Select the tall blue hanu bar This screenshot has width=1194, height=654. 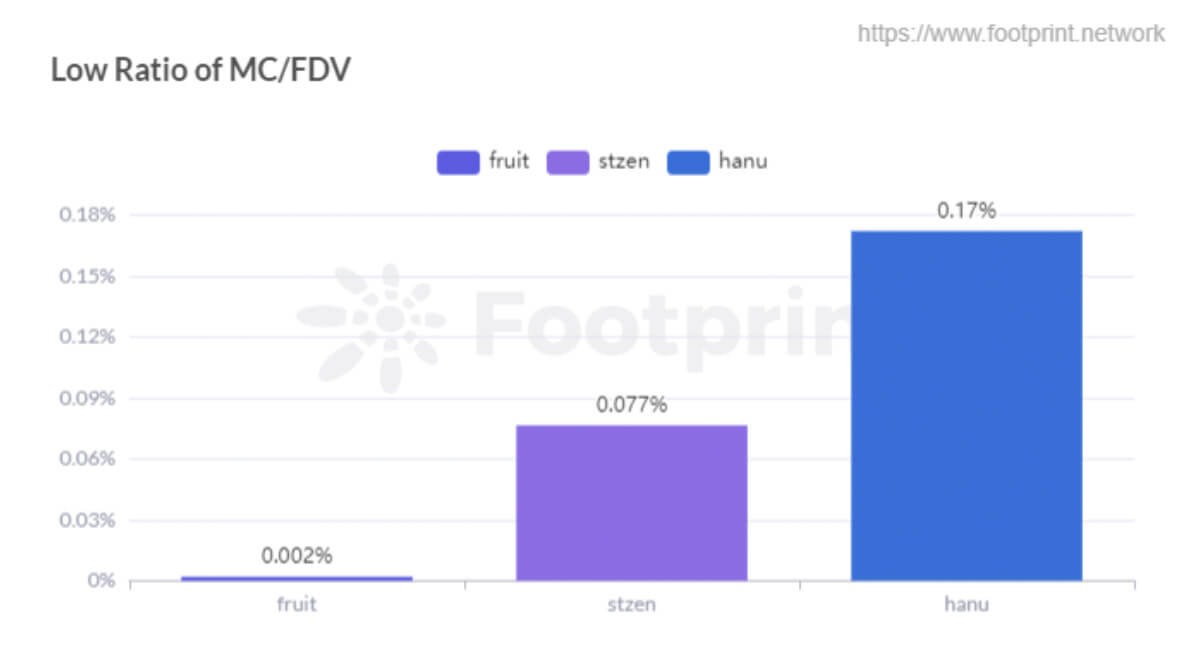(966, 405)
